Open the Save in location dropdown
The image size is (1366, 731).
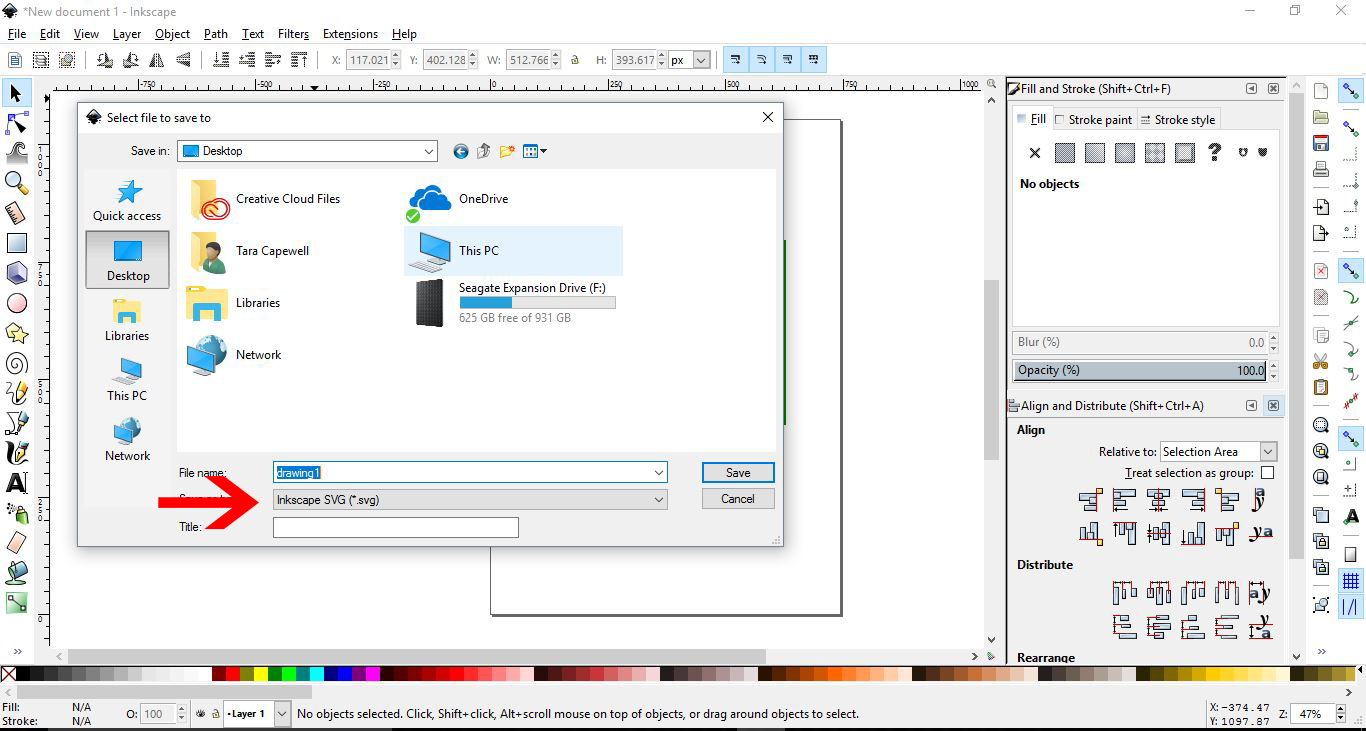[430, 151]
